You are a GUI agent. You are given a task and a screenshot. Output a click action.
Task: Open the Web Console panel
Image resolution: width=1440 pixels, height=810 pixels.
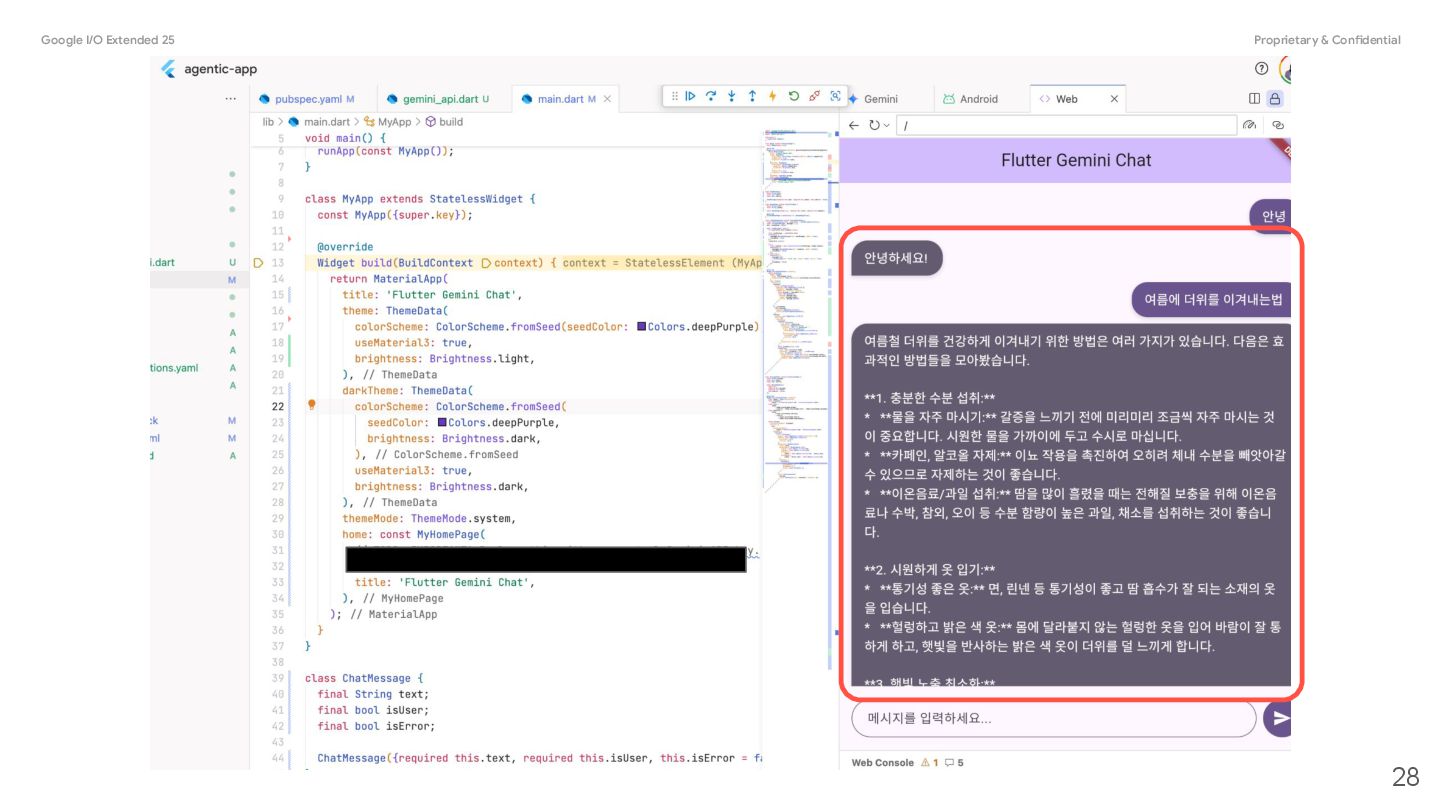[882, 763]
